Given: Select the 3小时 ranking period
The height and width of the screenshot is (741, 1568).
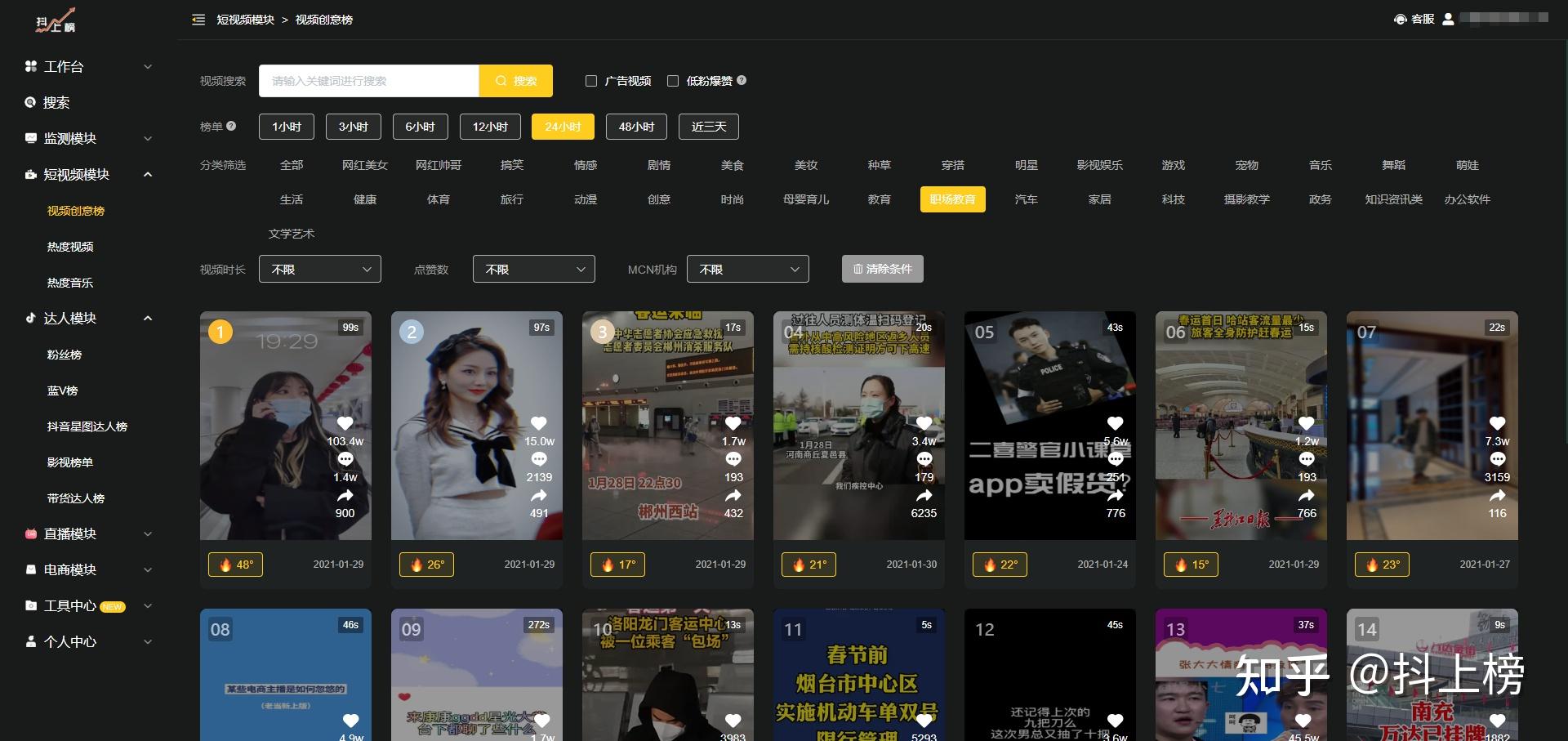Looking at the screenshot, I should pyautogui.click(x=354, y=127).
